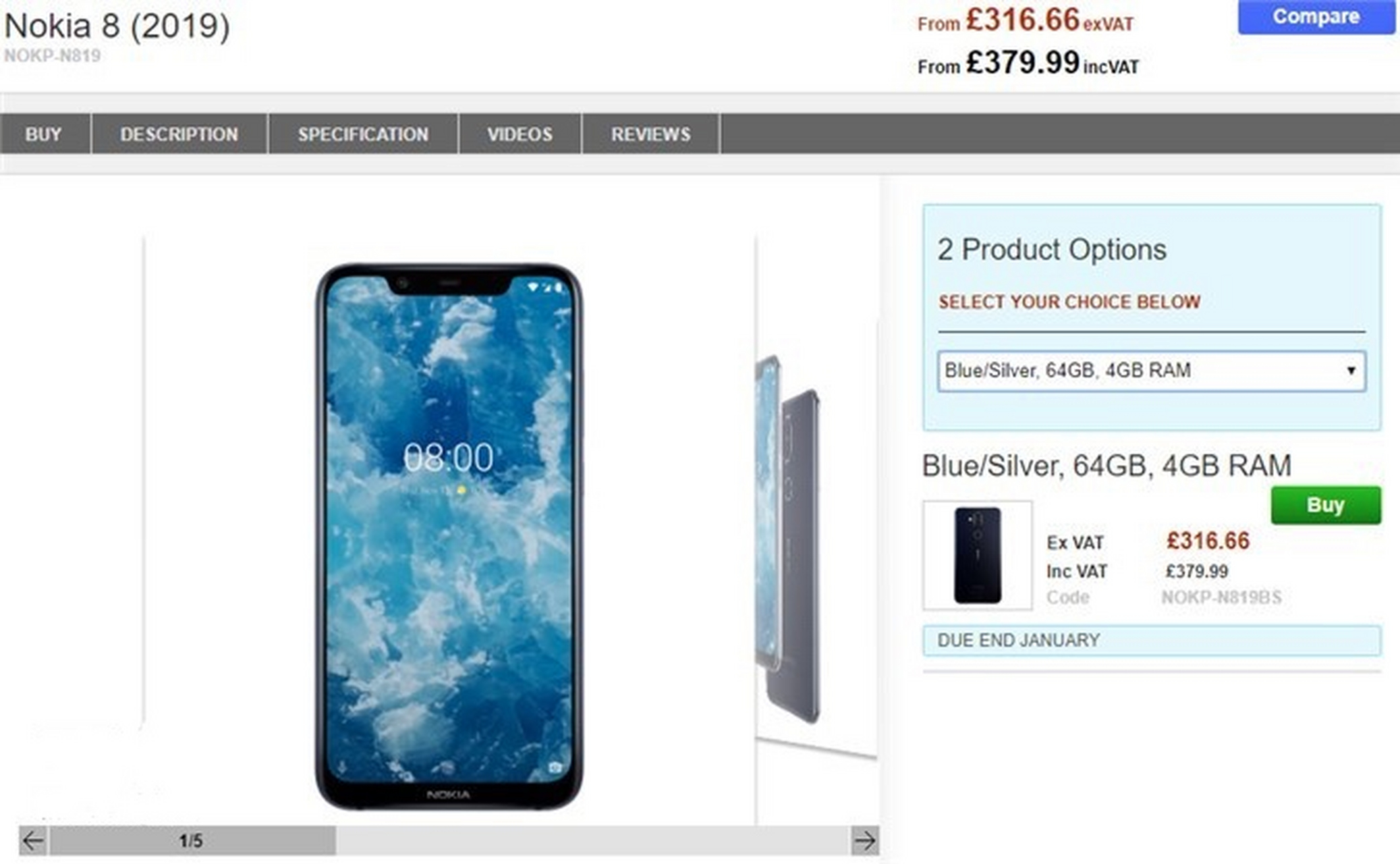Click the main Nokia front-view image
The width and height of the screenshot is (1400, 864).
tap(449, 537)
